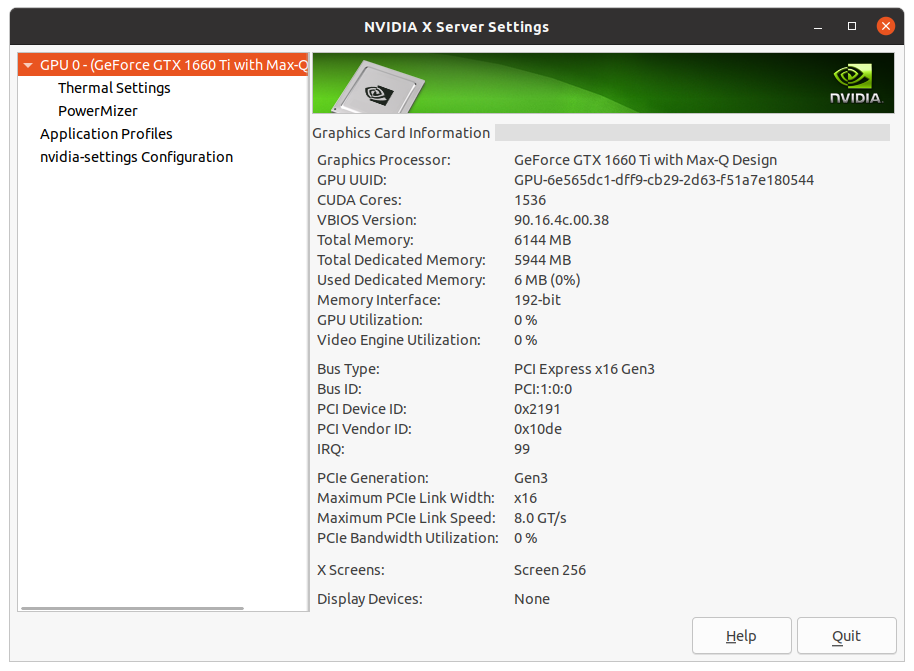Click the Maximum PCIe Link Width value x16
Image resolution: width=914 pixels, height=671 pixels.
[525, 498]
